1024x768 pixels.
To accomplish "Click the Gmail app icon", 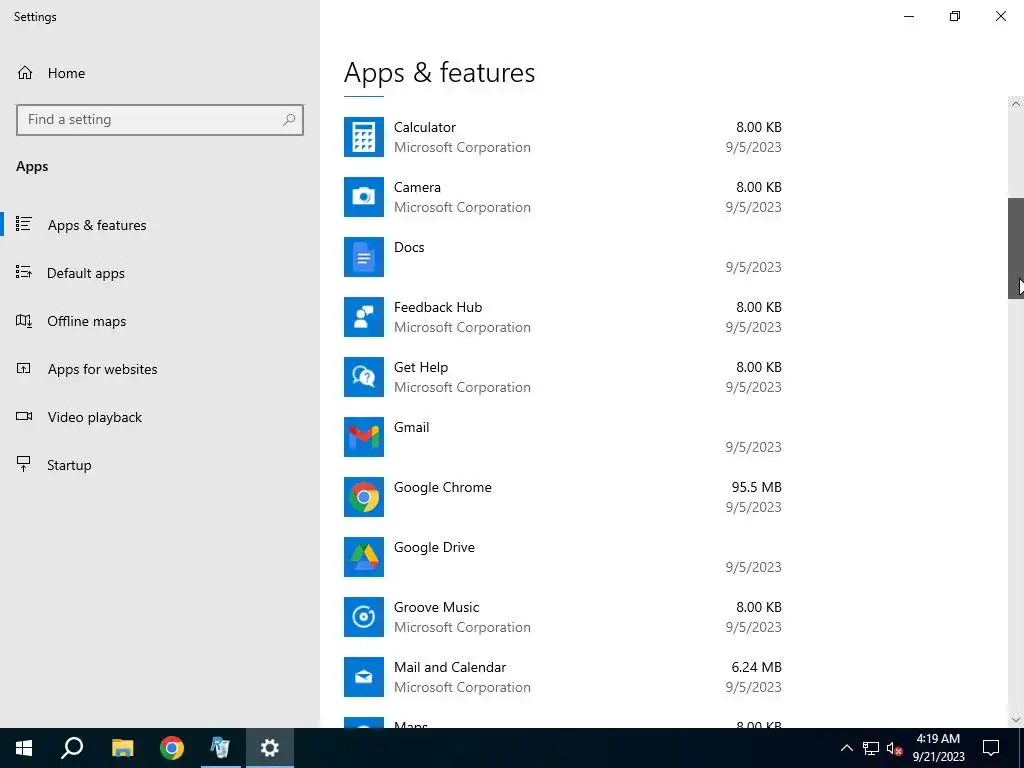I will [x=364, y=438].
